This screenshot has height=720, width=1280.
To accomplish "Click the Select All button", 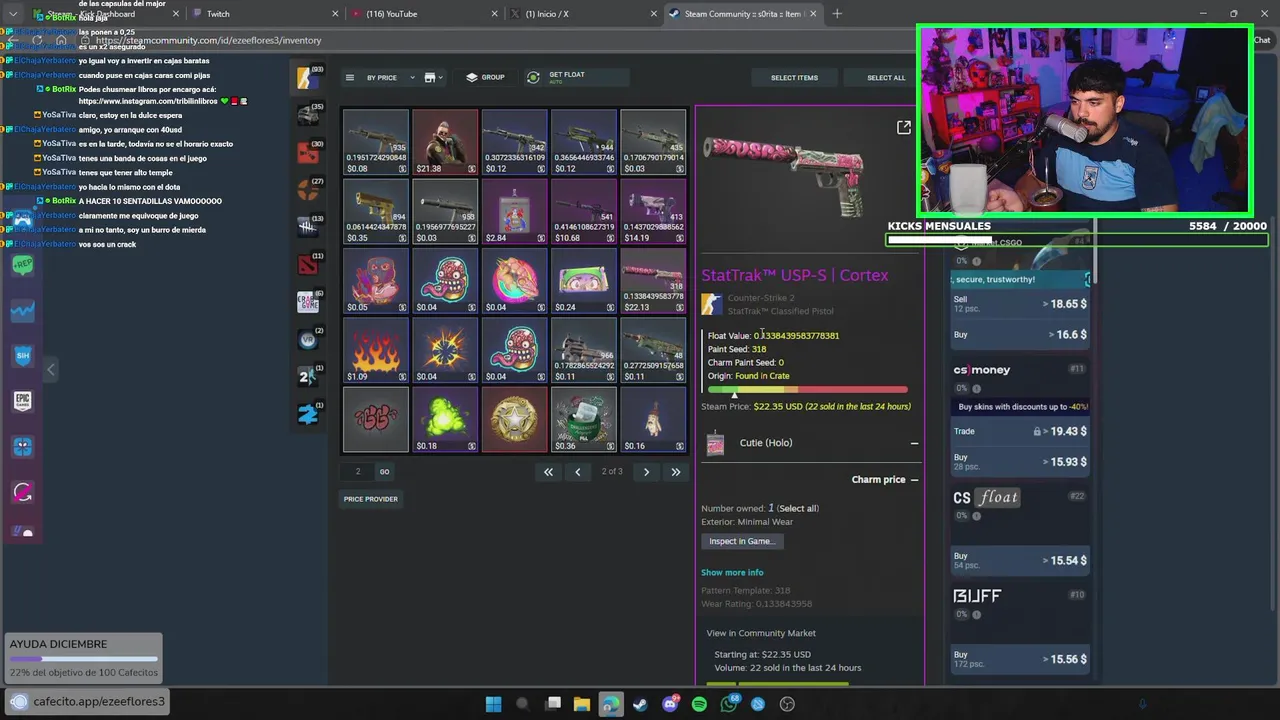I will point(886,77).
